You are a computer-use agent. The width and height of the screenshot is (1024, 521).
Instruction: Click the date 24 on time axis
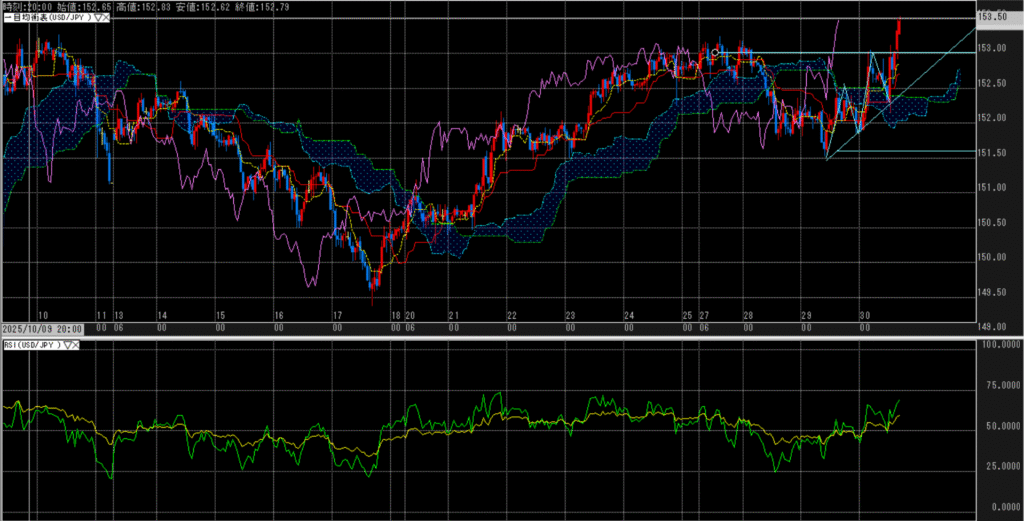tap(628, 314)
